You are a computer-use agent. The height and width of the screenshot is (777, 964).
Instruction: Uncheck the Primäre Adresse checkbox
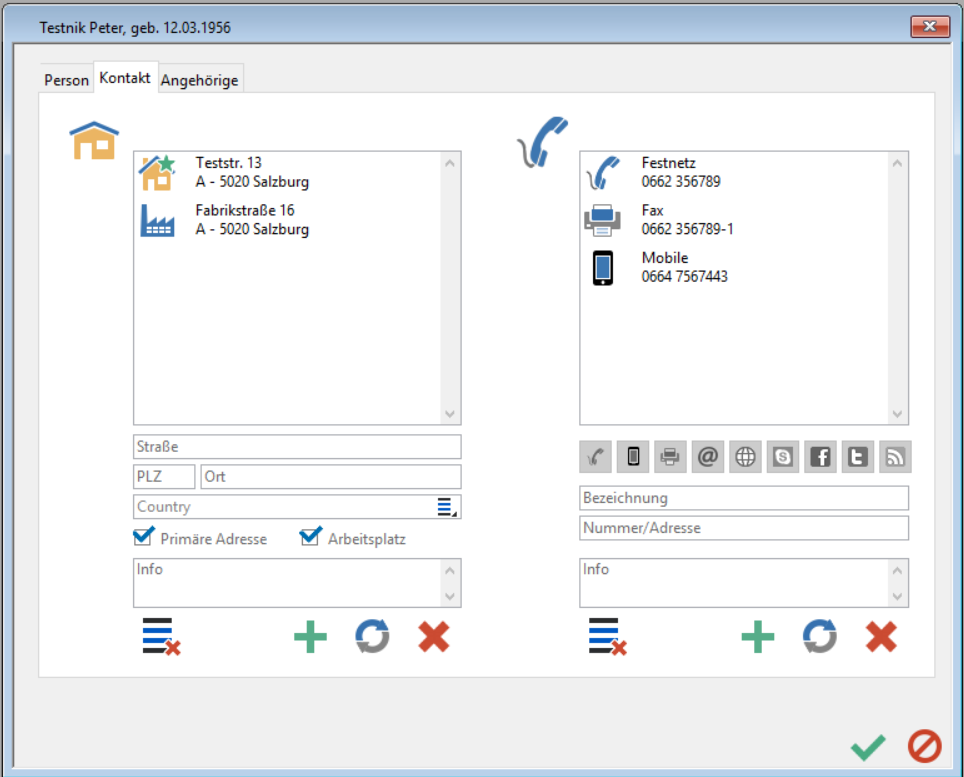(143, 538)
